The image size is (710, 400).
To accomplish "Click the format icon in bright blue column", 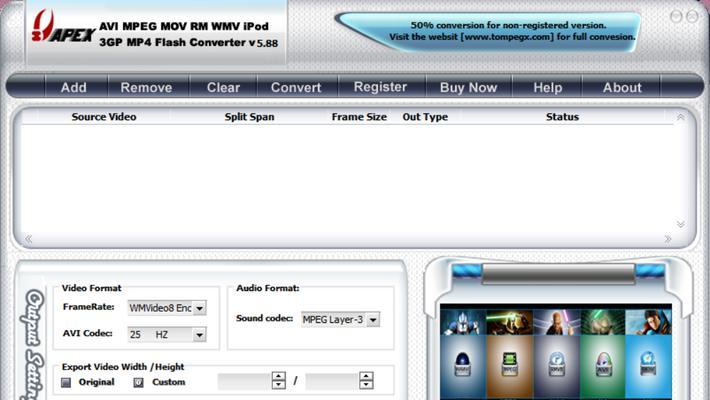I will (x=648, y=364).
